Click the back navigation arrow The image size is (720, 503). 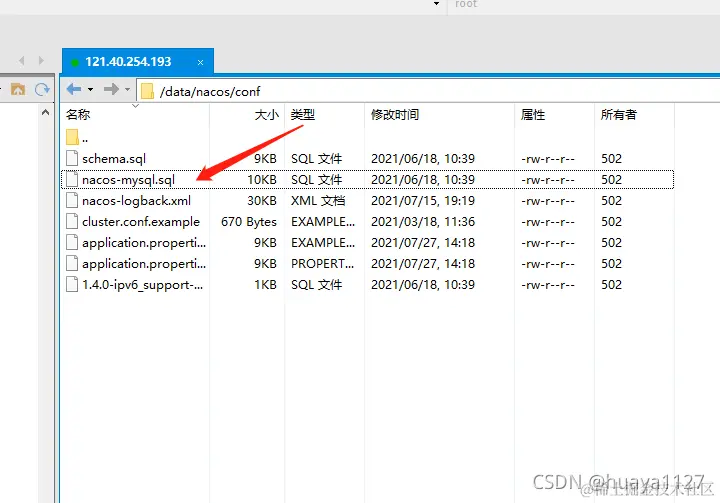click(74, 89)
